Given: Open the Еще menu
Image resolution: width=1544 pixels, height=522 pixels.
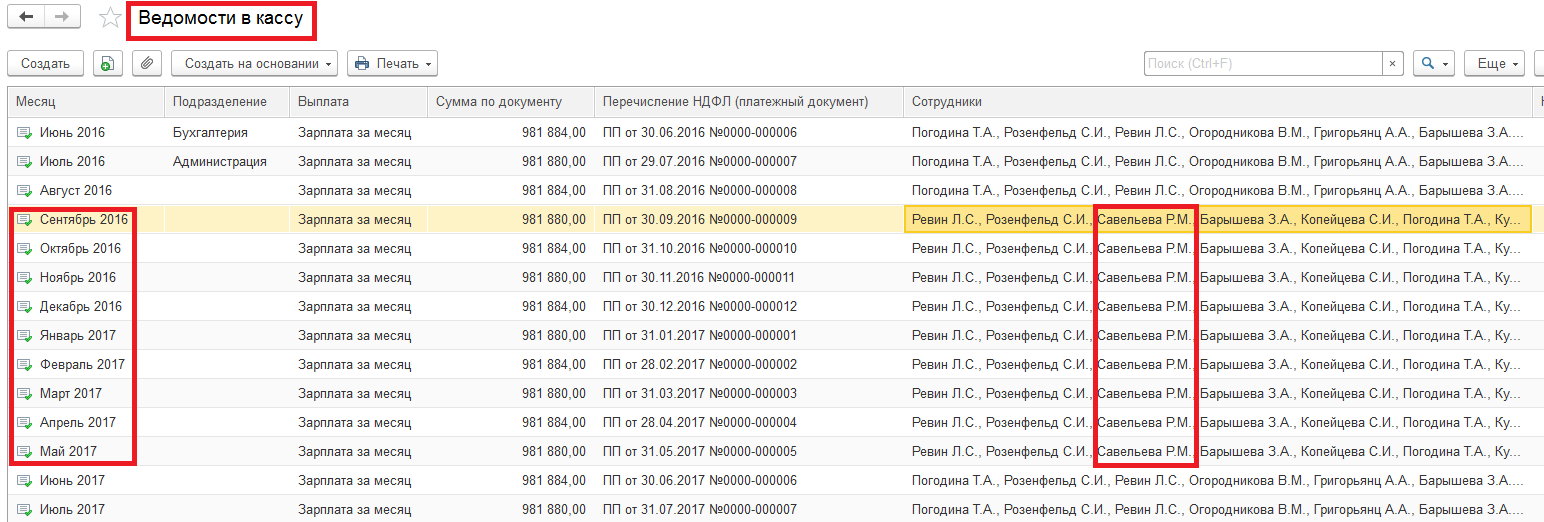Looking at the screenshot, I should point(1495,63).
